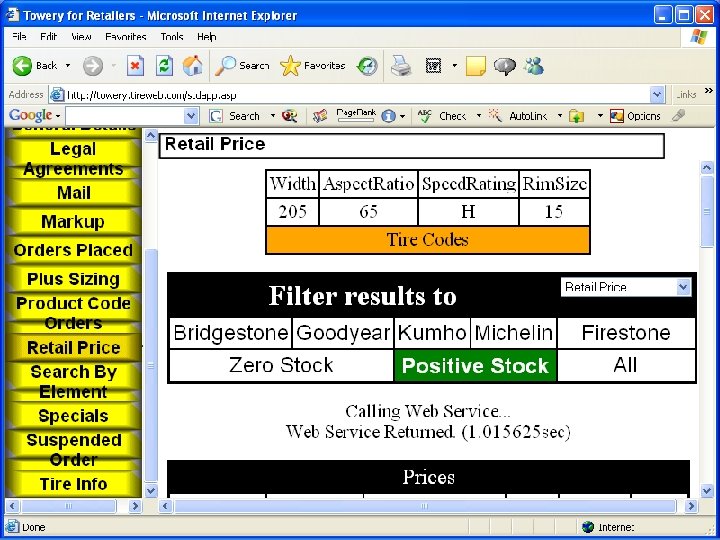Open the Search magnifier in IE toolbar

point(225,66)
